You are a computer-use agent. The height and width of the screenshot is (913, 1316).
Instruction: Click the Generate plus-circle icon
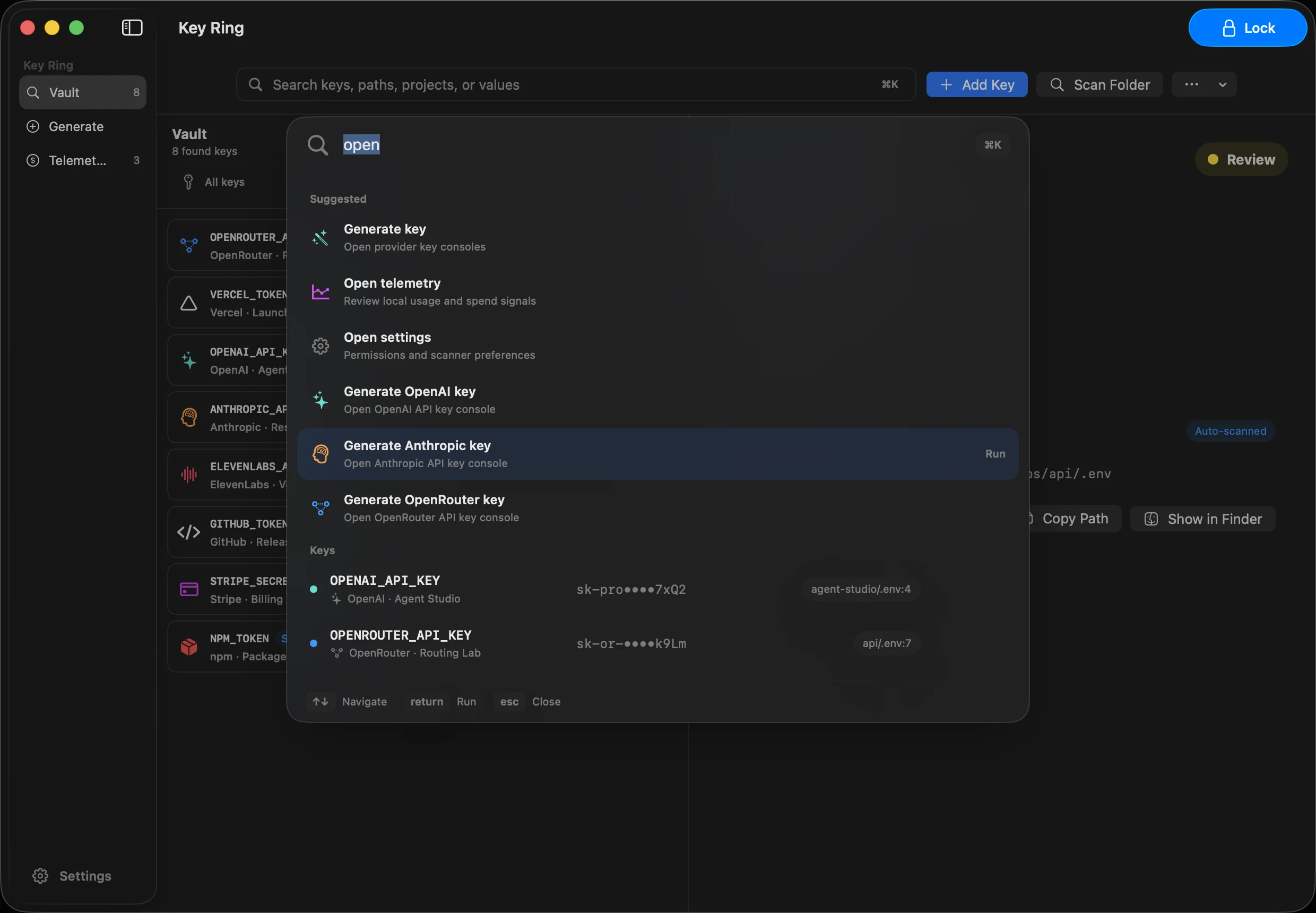33,126
